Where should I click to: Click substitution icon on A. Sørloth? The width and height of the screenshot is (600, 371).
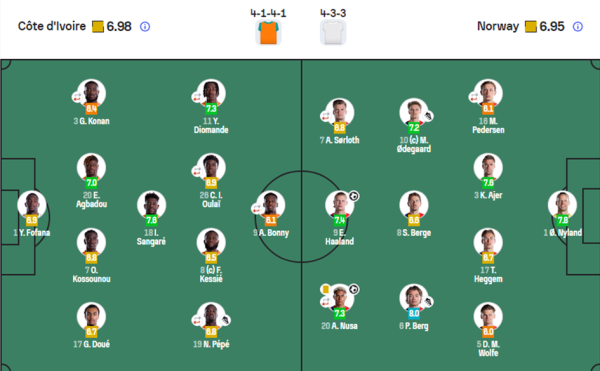coord(326,116)
